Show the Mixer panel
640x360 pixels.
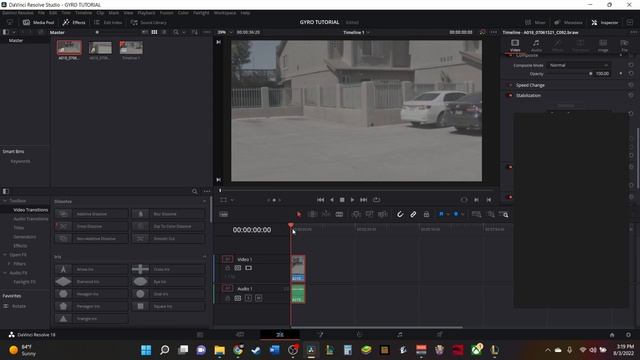point(535,22)
